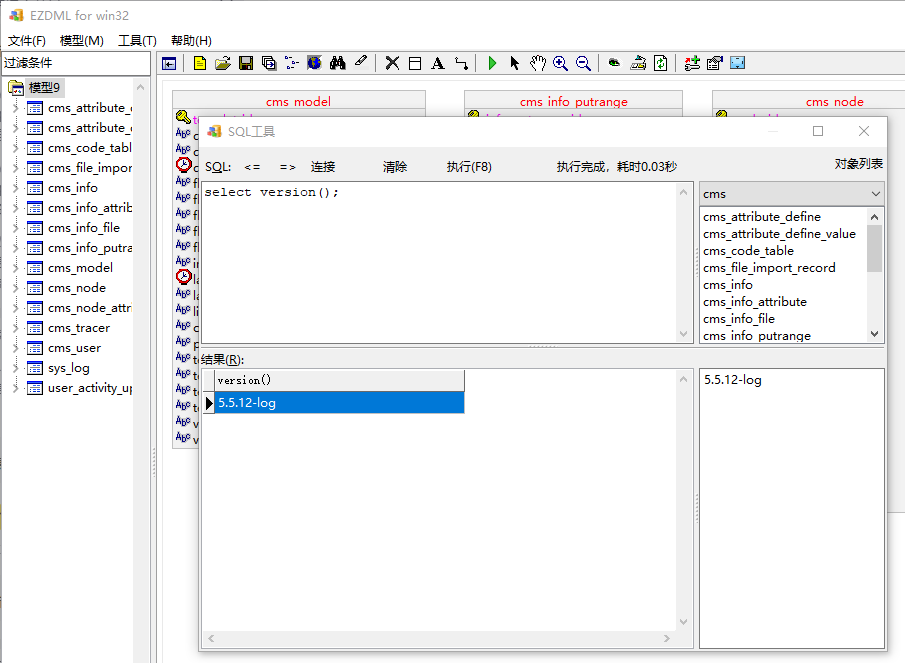905x663 pixels.
Task: Create a new file with the yellow page icon
Action: click(x=200, y=63)
